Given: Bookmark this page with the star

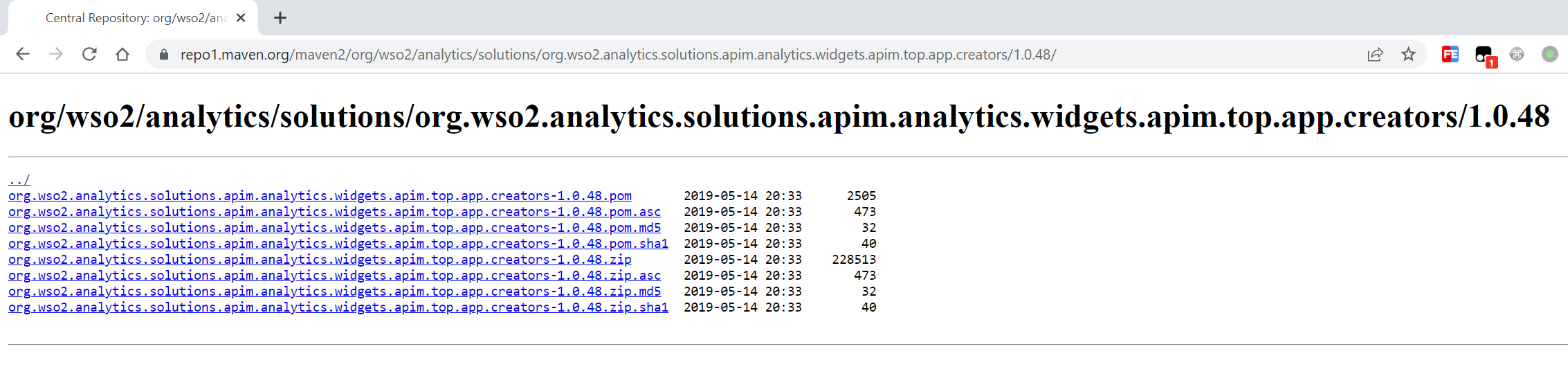Looking at the screenshot, I should (x=1408, y=54).
